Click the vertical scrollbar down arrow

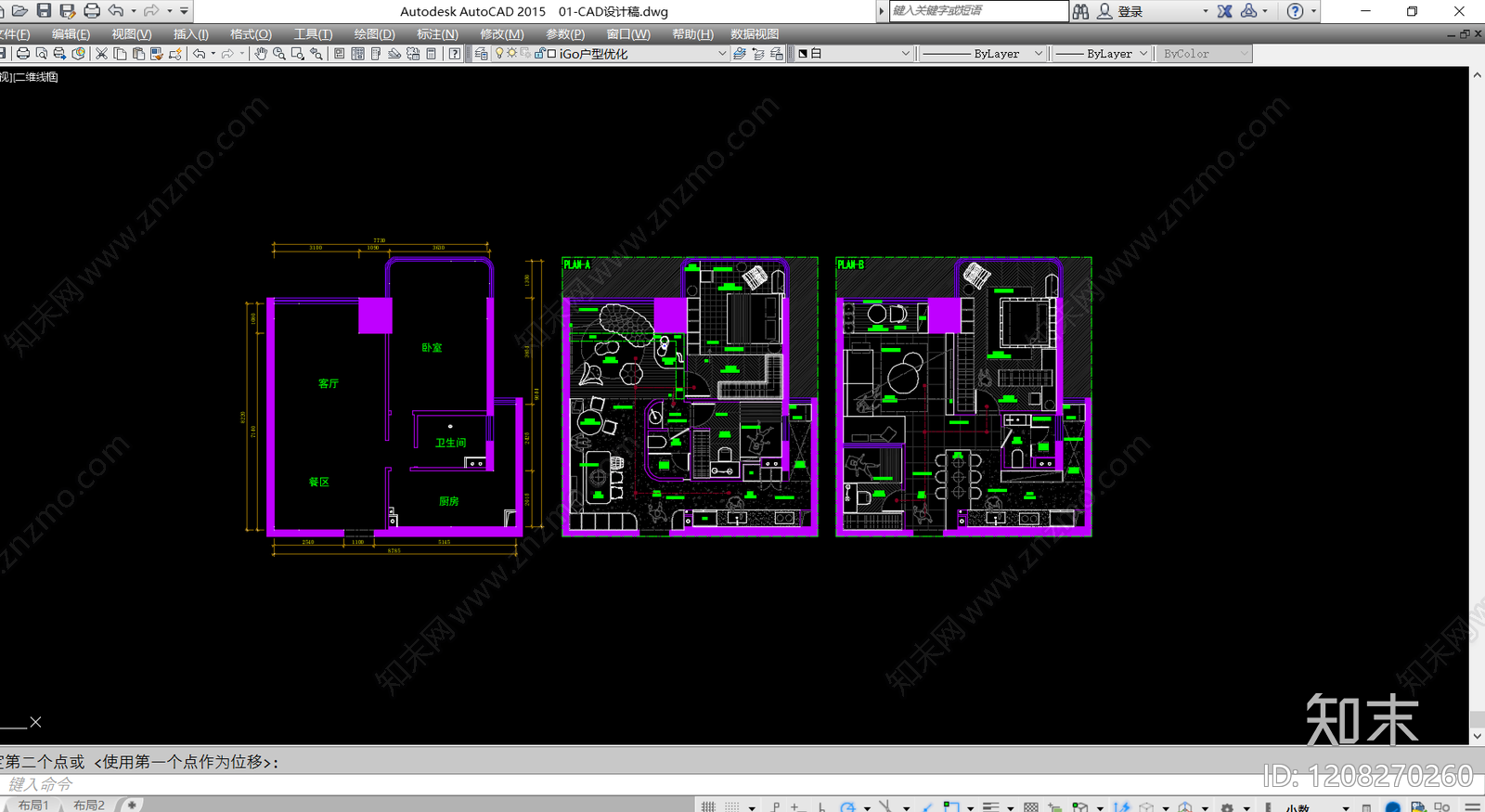pos(1477,736)
